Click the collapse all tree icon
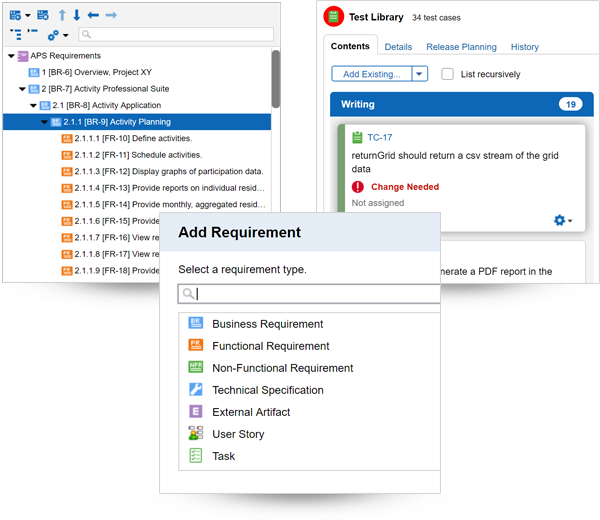 point(33,31)
